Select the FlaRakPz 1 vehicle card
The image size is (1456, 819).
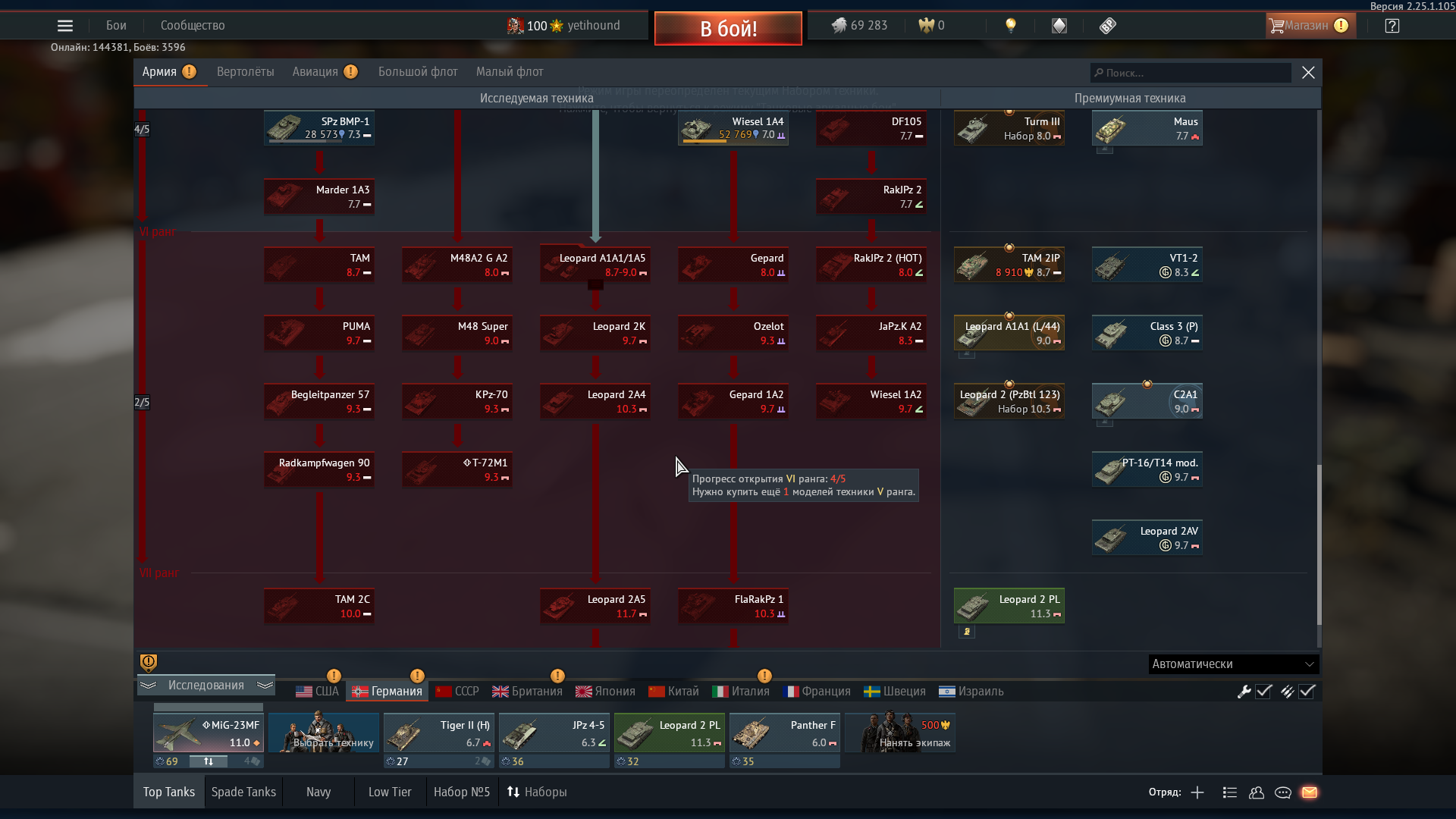point(733,606)
